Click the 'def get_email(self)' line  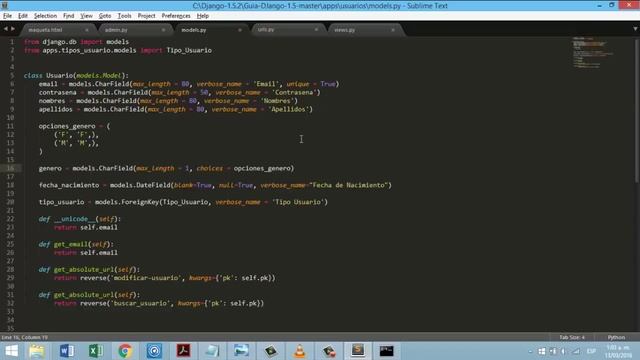point(76,244)
